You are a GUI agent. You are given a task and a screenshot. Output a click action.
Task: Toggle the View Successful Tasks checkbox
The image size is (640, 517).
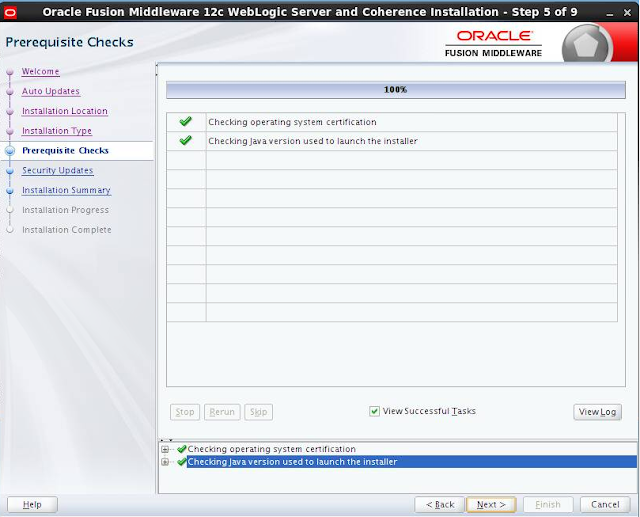(x=374, y=411)
